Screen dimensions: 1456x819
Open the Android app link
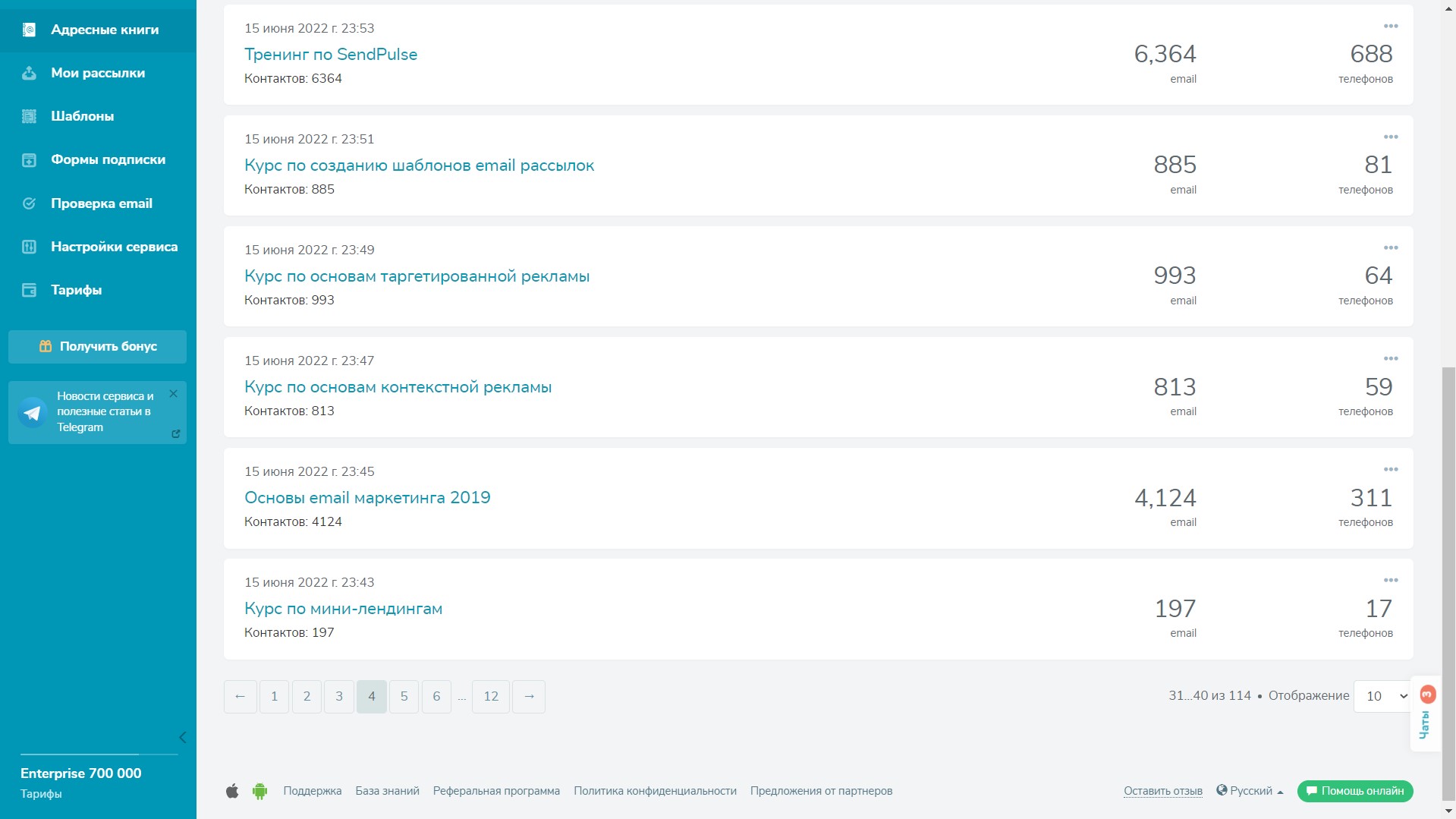[x=259, y=791]
